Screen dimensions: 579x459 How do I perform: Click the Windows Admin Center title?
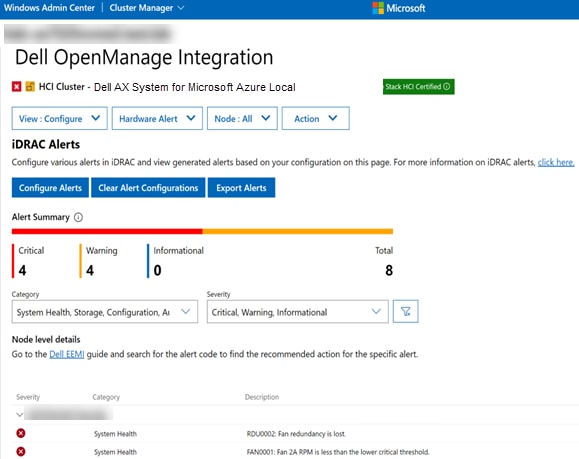(49, 8)
